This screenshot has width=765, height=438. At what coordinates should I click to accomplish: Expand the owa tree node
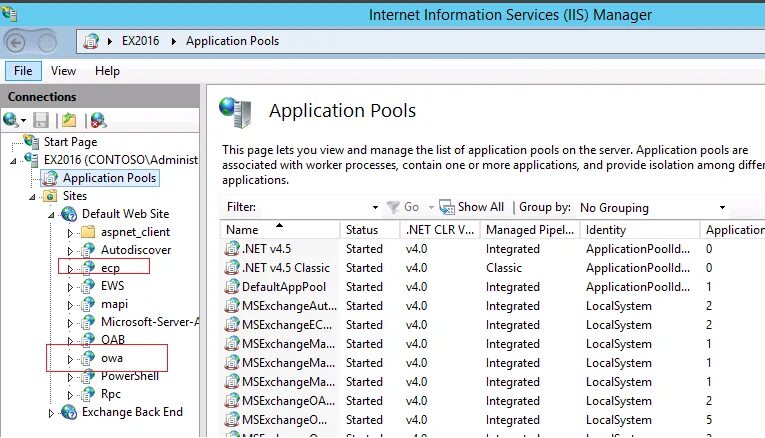70,359
